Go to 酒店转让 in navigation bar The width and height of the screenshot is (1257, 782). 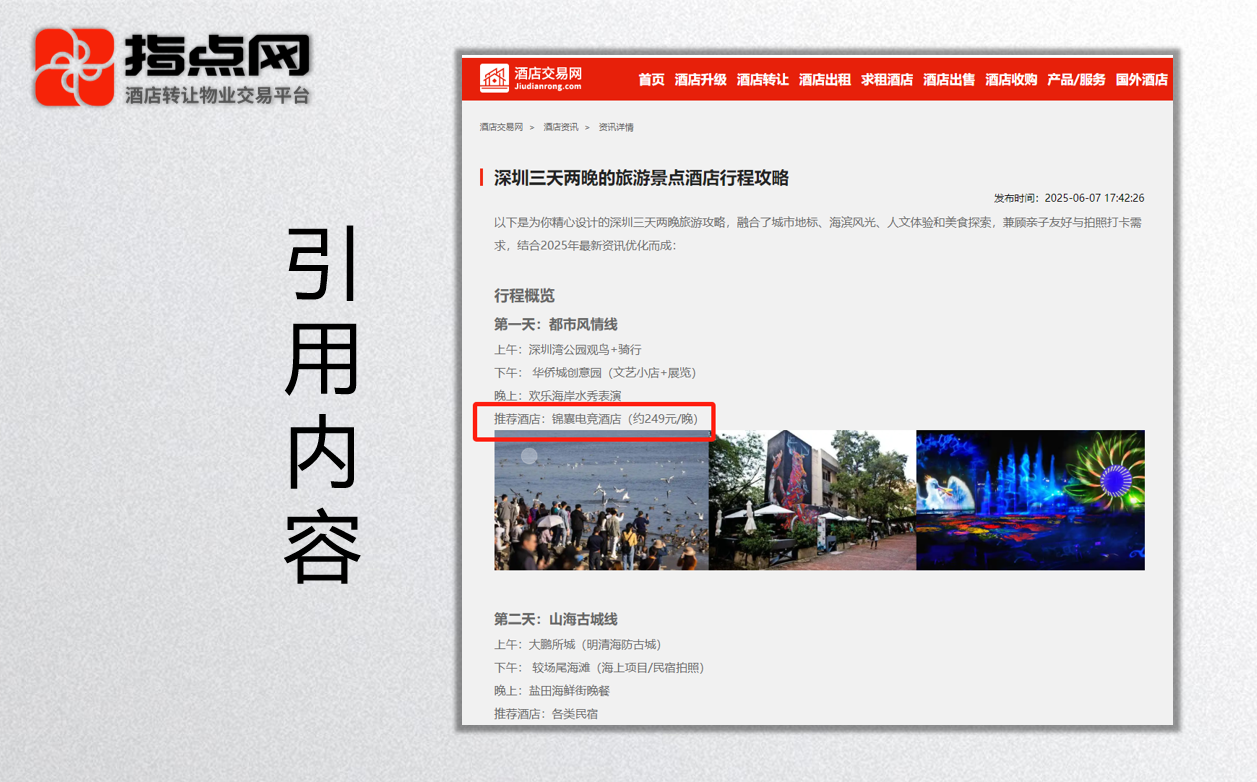pyautogui.click(x=762, y=80)
